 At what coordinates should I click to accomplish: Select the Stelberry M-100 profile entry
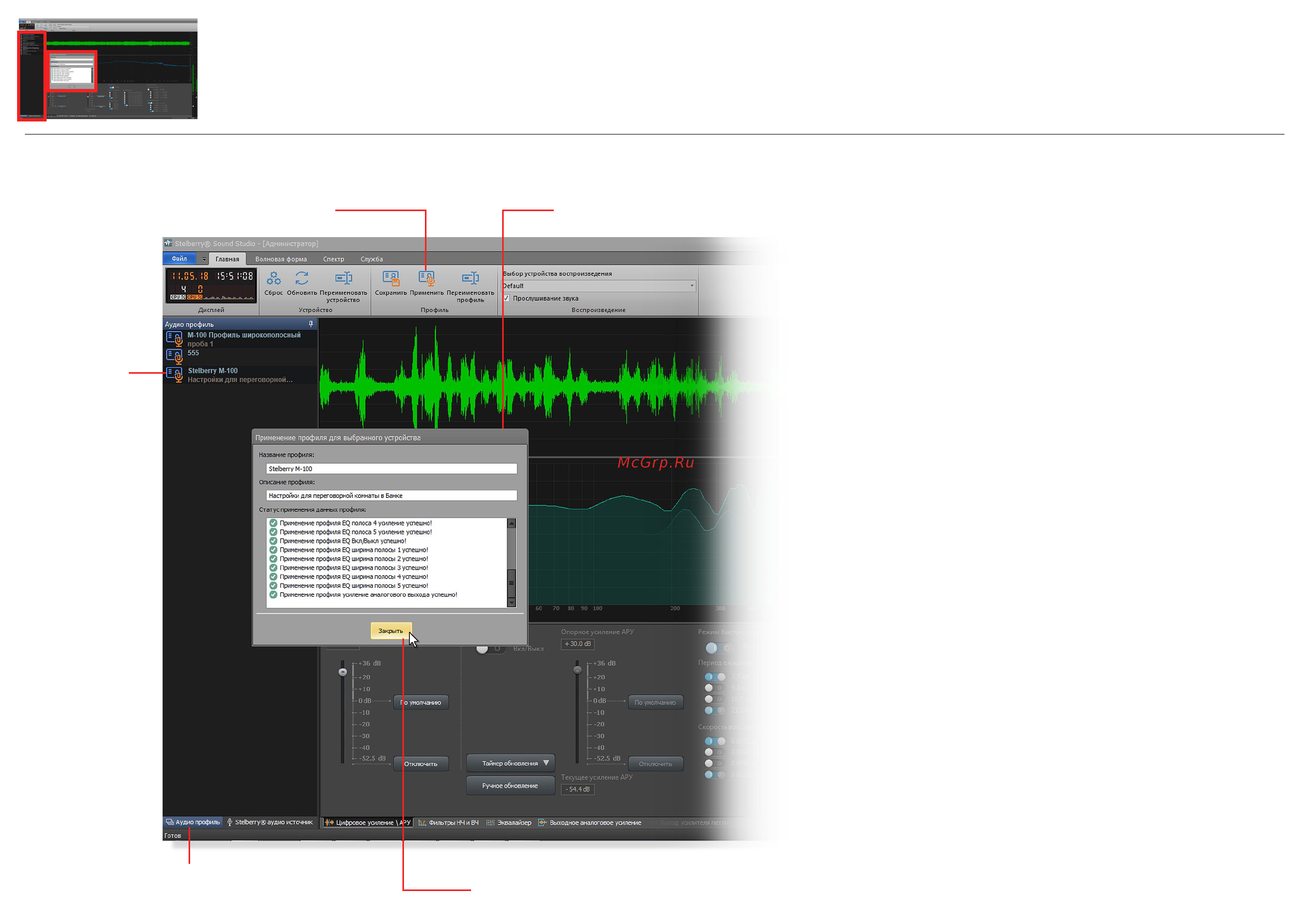tap(239, 374)
